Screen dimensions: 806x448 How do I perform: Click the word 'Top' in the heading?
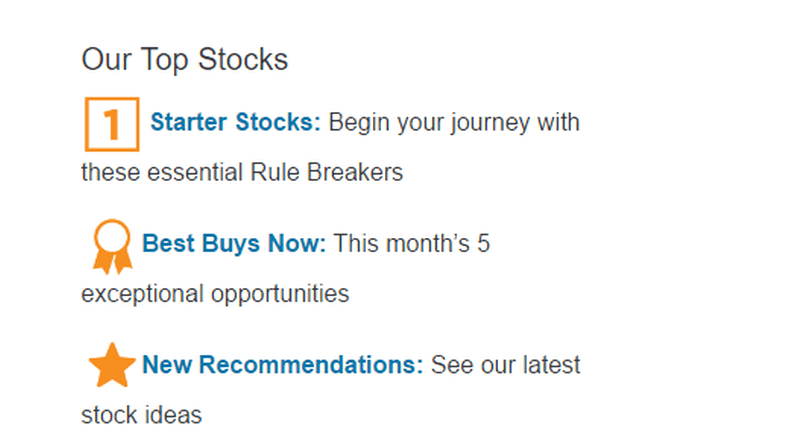coord(164,61)
